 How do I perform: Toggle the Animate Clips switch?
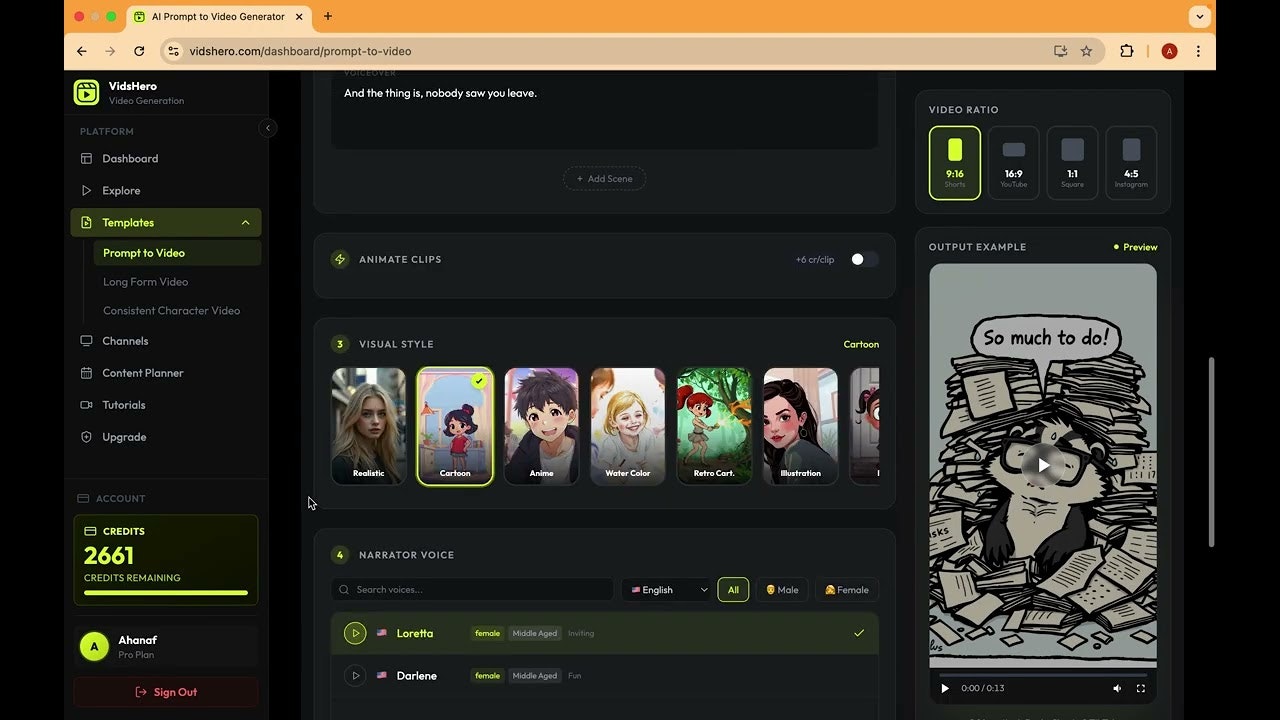864,259
